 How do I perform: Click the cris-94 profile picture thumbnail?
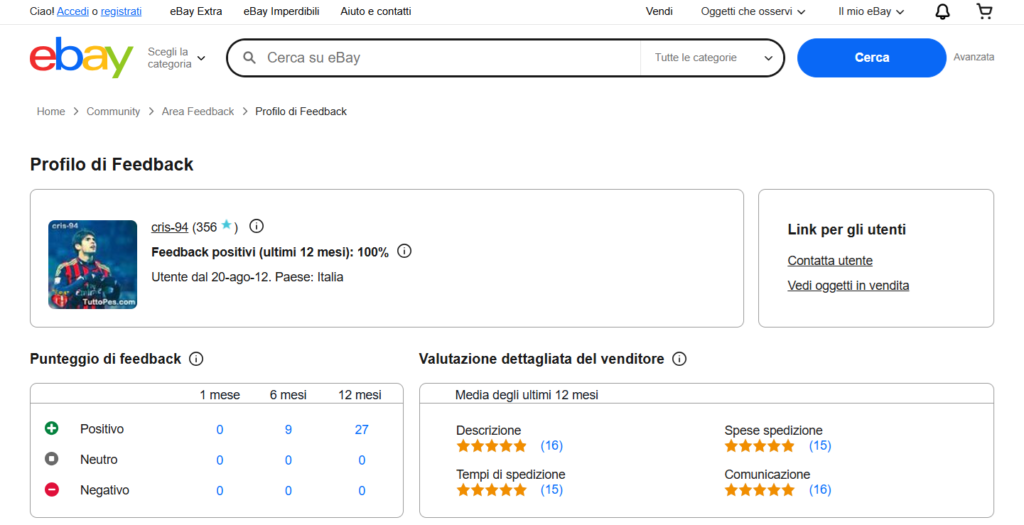[93, 264]
